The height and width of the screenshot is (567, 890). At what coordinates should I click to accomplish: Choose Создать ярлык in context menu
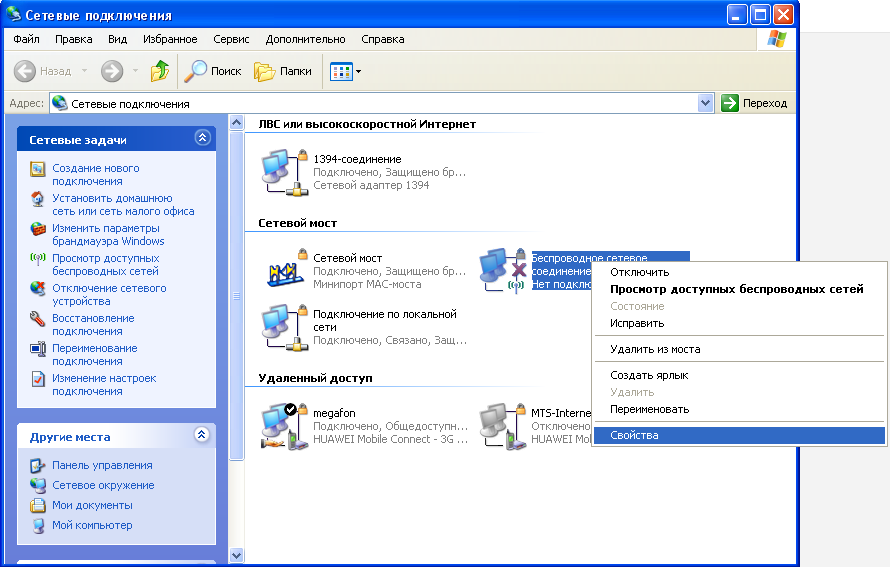[739, 376]
